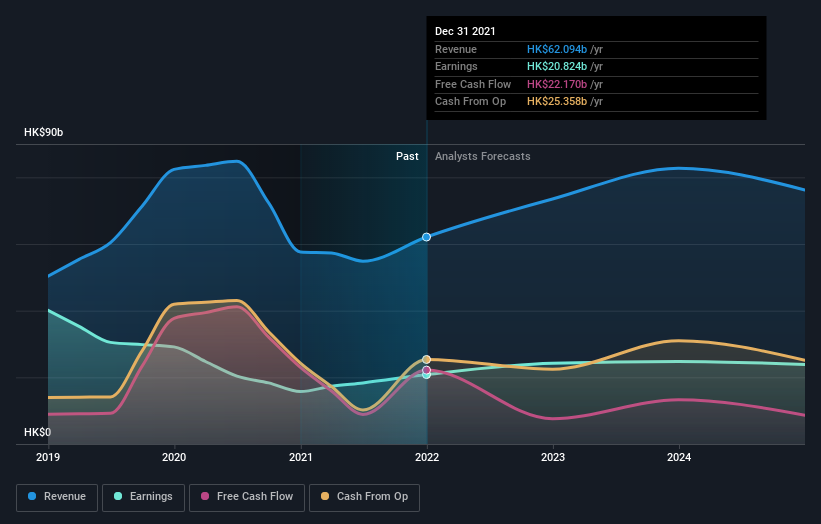This screenshot has width=821, height=524.
Task: Click the 2024 x-axis label
Action: [679, 457]
